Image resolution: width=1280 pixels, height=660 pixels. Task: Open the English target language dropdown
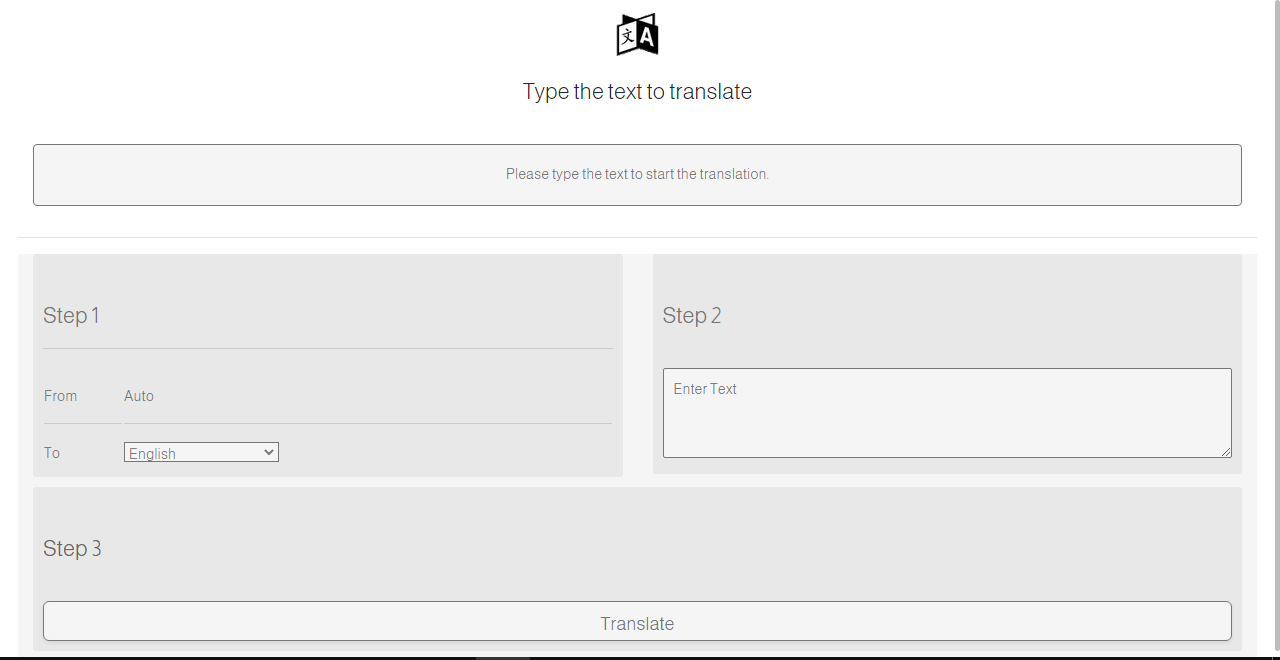(x=200, y=453)
